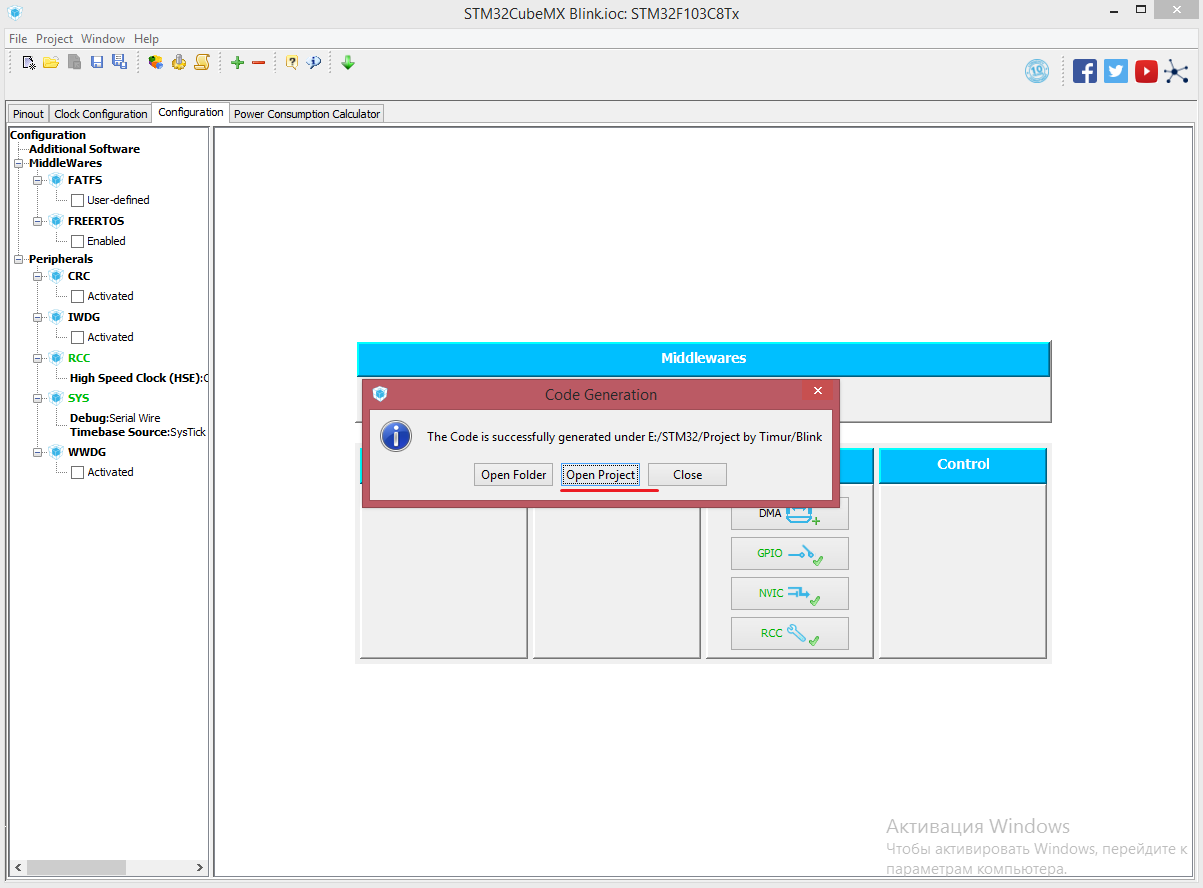Click the question mark Help icon
1203x888 pixels.
click(x=292, y=63)
